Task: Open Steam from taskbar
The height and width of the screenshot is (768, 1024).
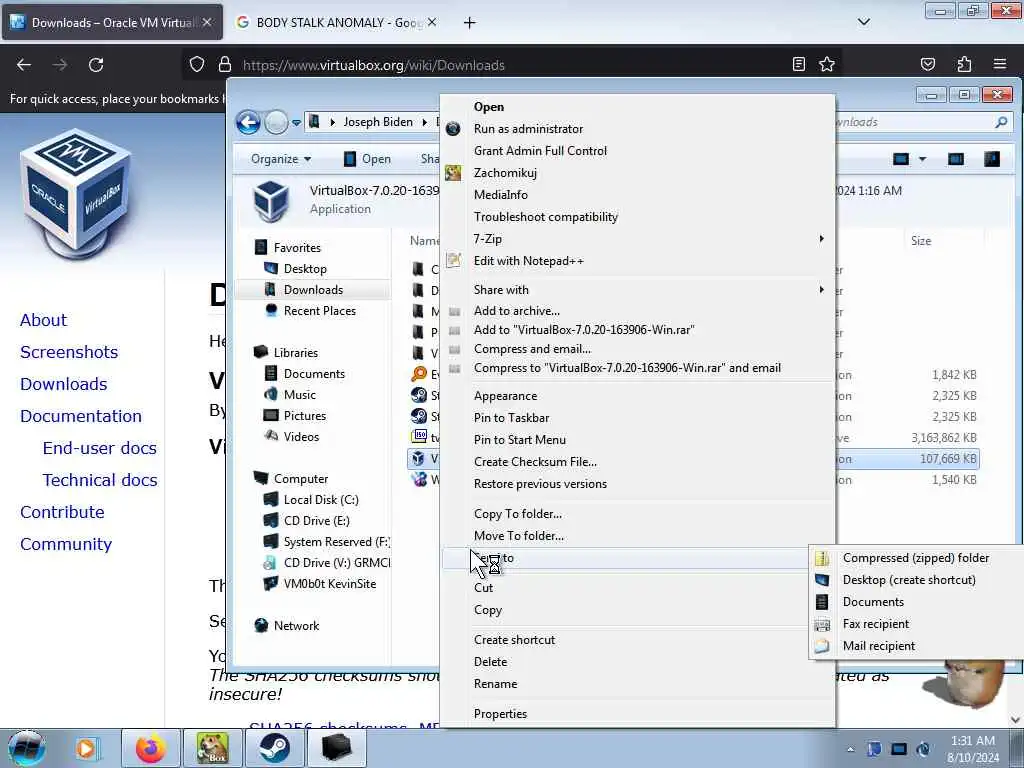Action: (x=274, y=748)
